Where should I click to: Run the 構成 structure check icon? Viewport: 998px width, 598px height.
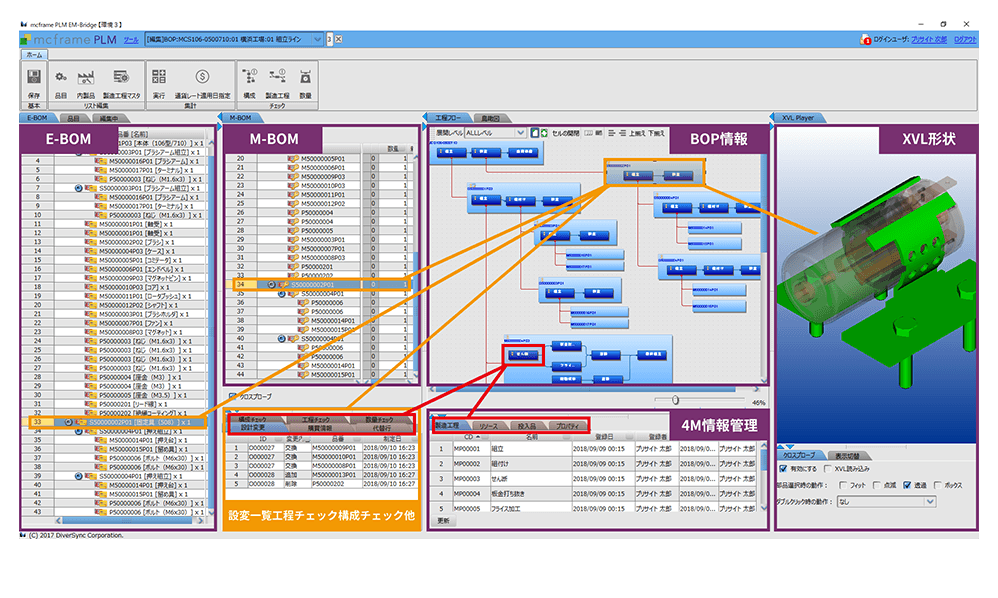(x=249, y=77)
